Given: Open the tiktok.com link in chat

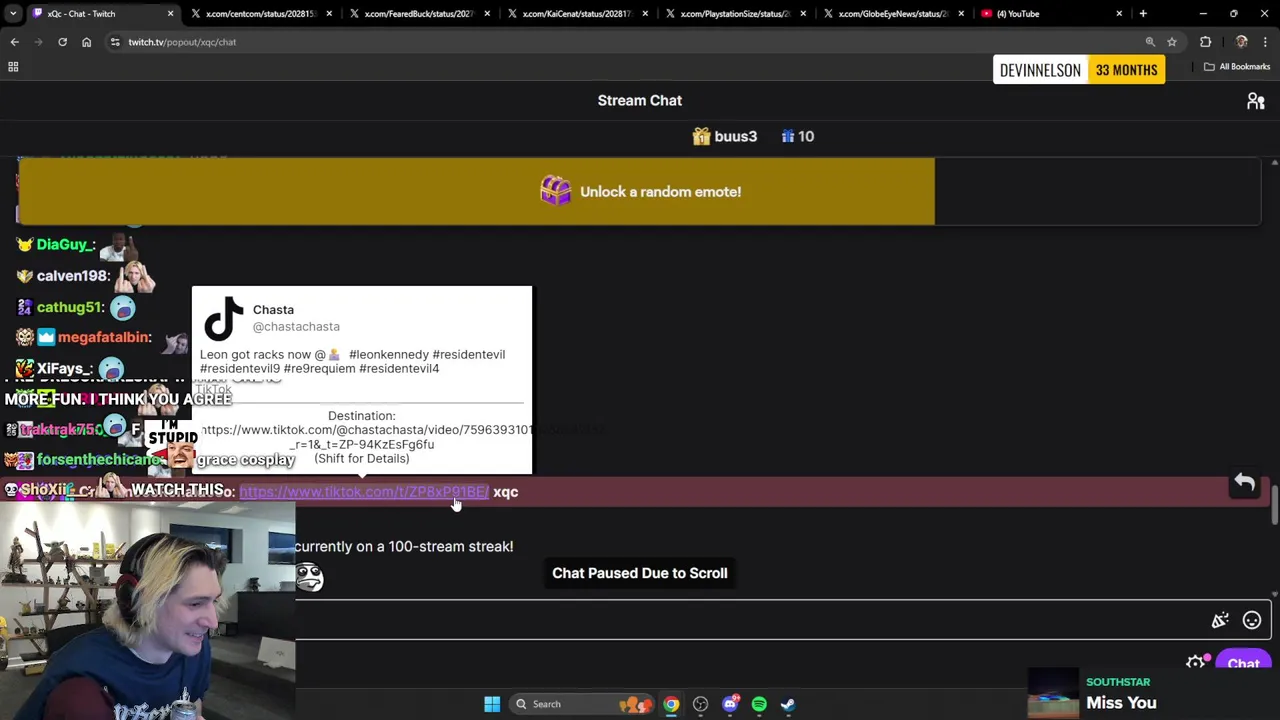Looking at the screenshot, I should (x=364, y=492).
